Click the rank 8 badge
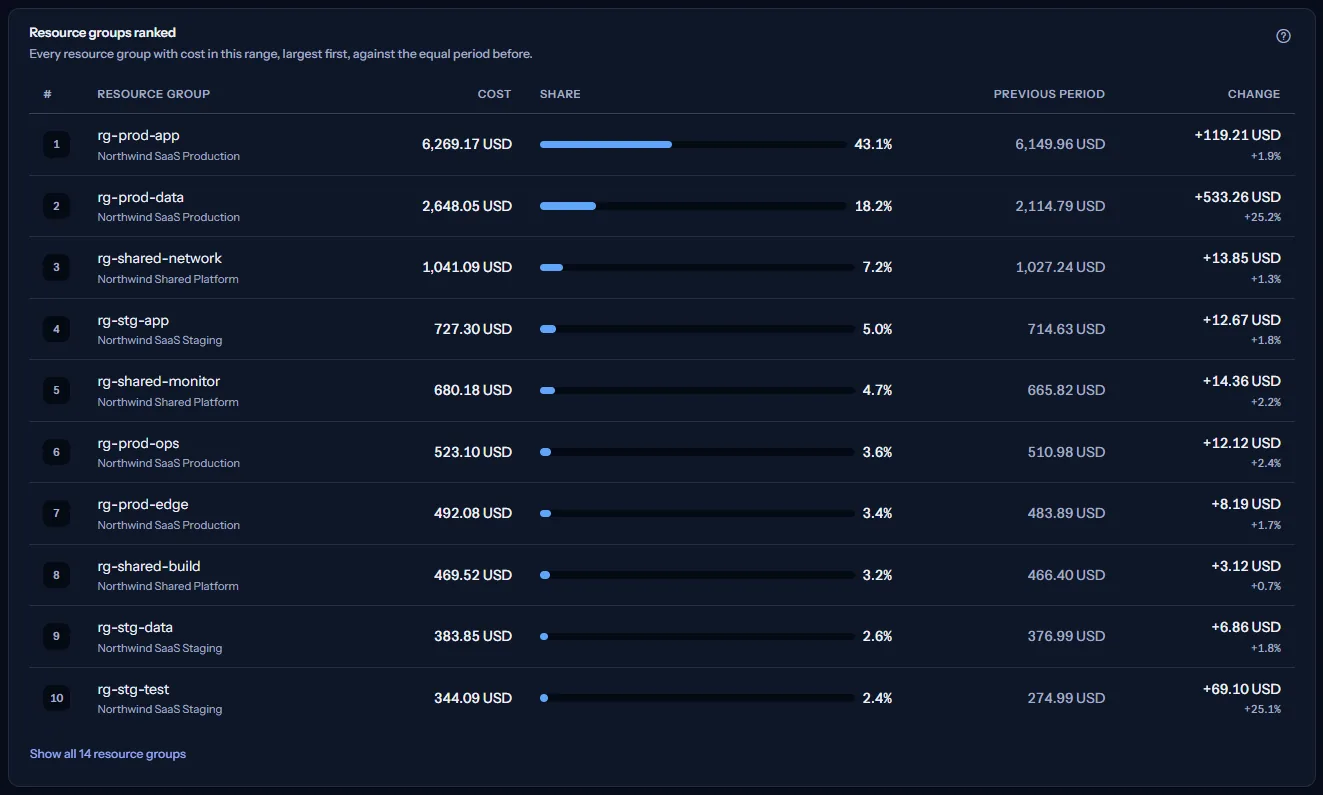This screenshot has width=1323, height=795. pyautogui.click(x=56, y=576)
